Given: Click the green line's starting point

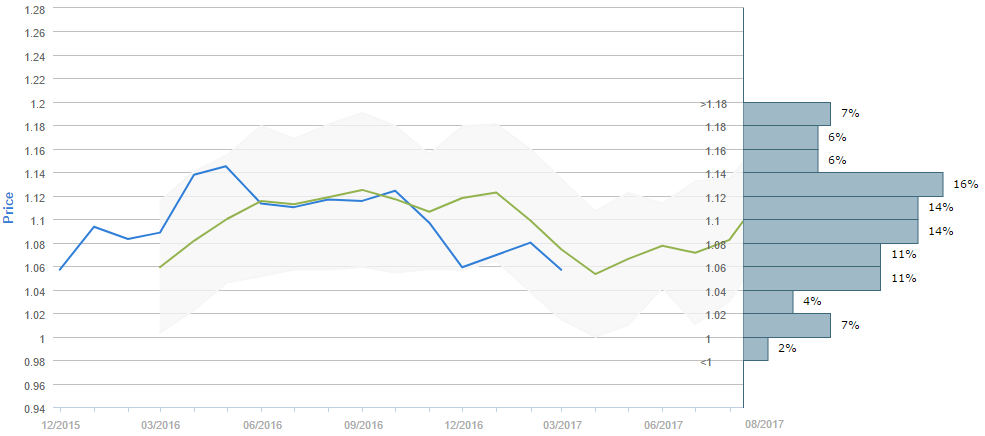Looking at the screenshot, I should coord(160,267).
